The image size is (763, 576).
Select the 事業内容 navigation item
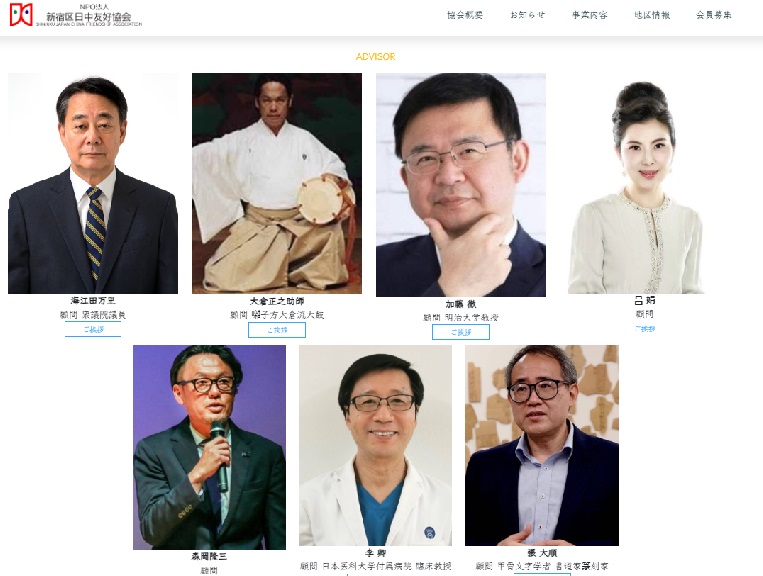pos(589,15)
